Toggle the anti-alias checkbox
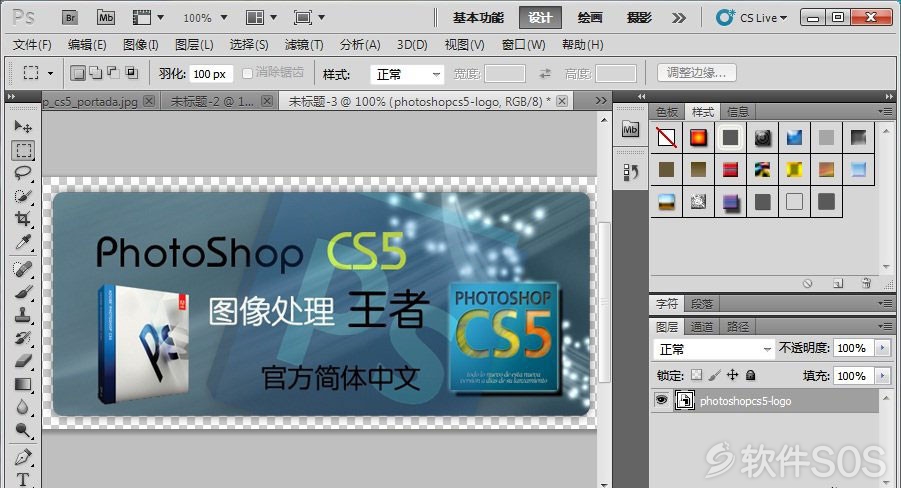This screenshot has height=488, width=901. (x=248, y=73)
